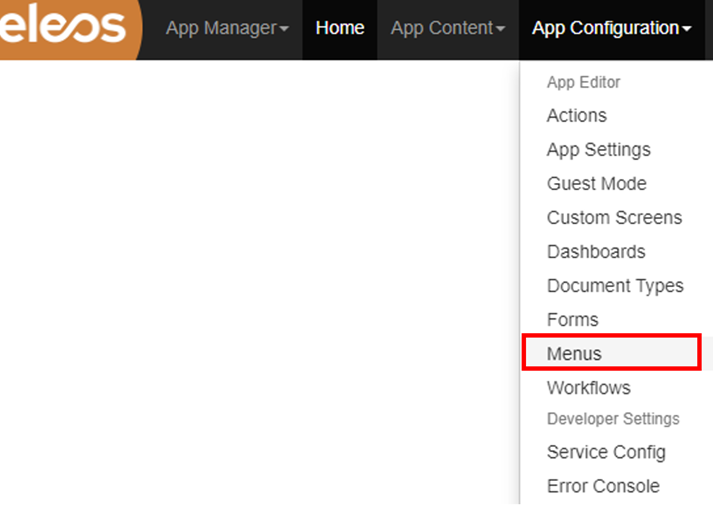Expand the App Content dropdown
Screen dimensions: 713x526
448,28
